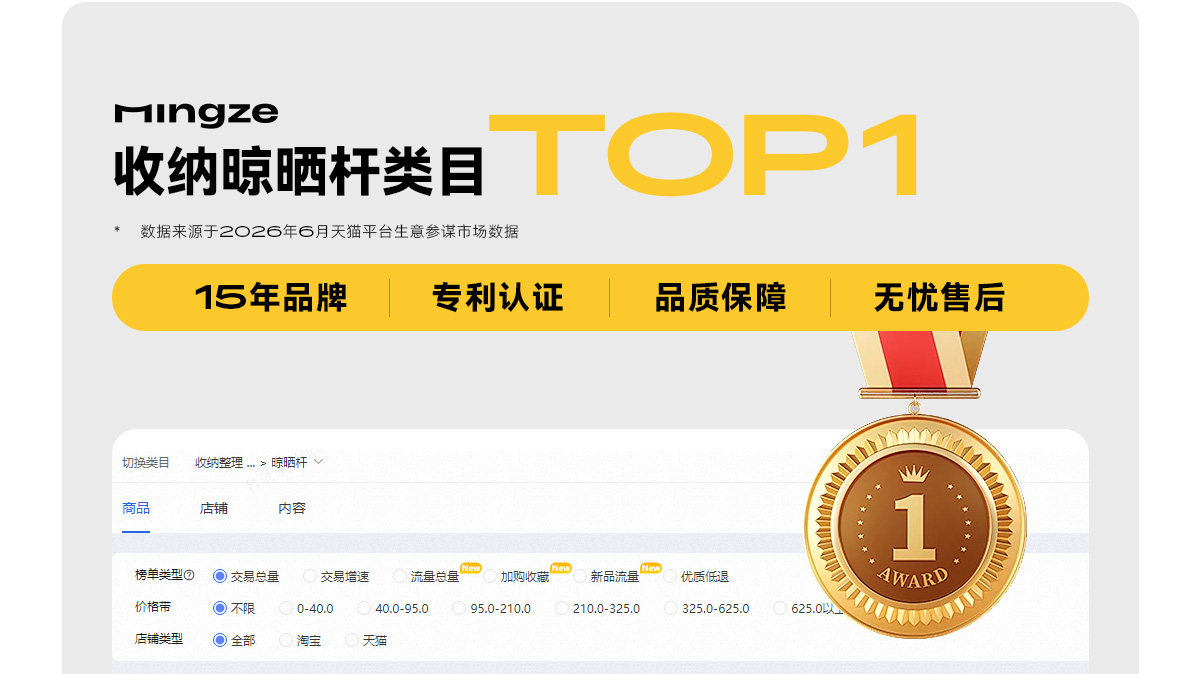Click the 数据来源于2026年6月 footnote text

[330, 231]
